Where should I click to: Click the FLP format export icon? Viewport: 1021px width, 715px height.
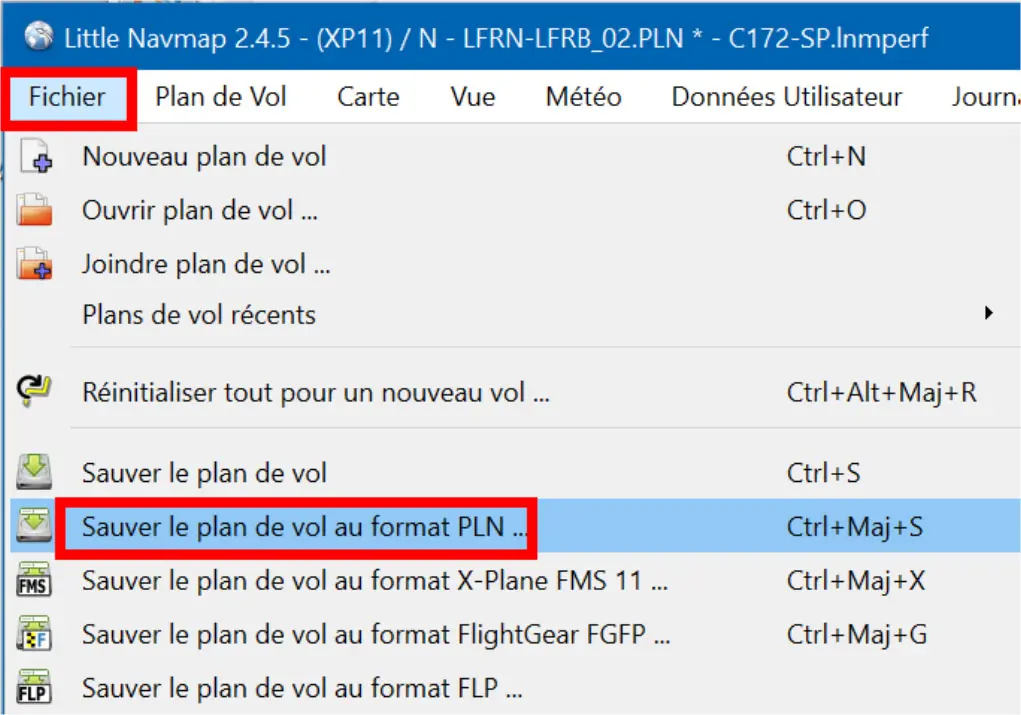(33, 687)
